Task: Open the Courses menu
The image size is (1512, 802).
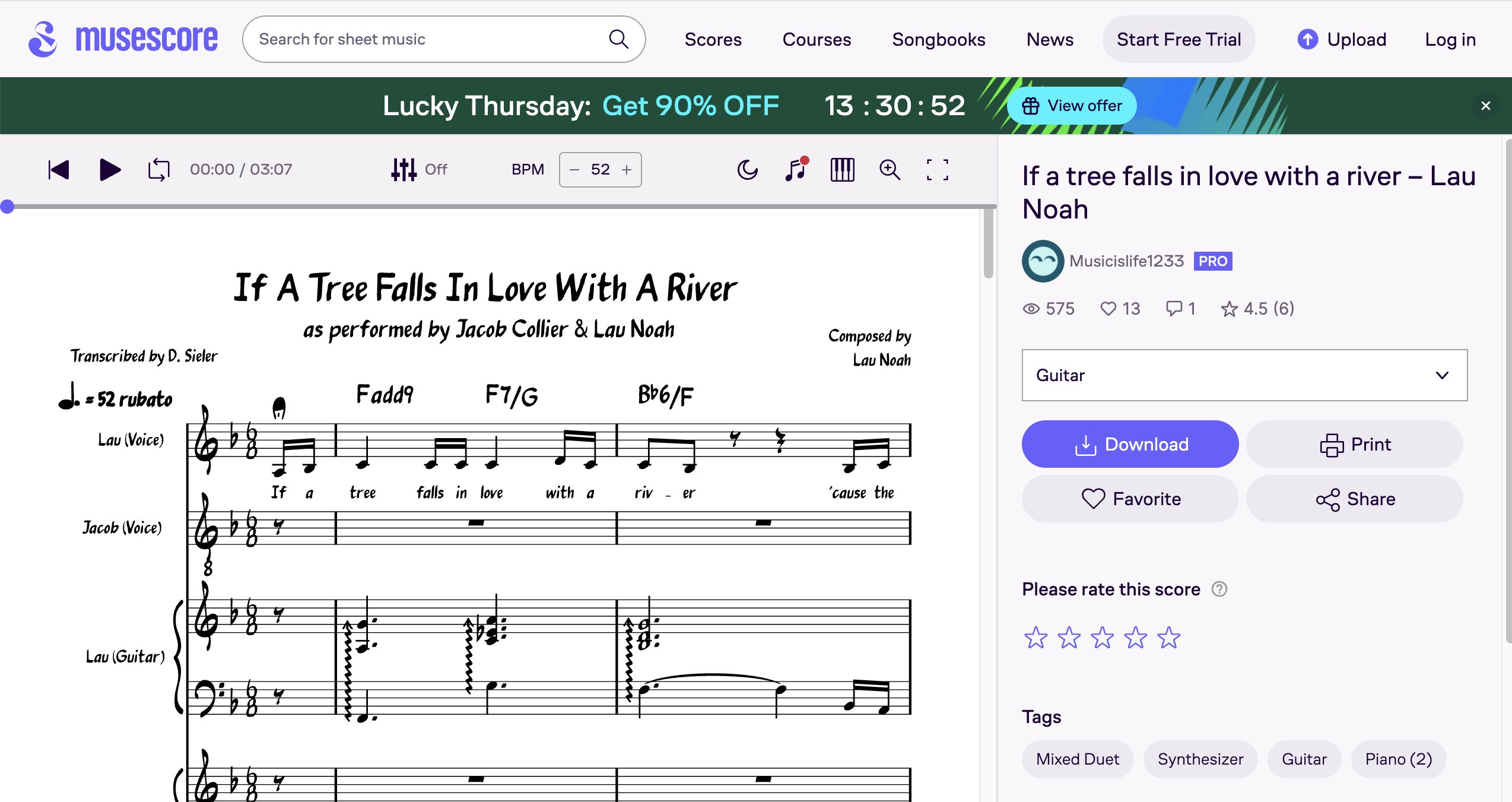Action: point(817,39)
